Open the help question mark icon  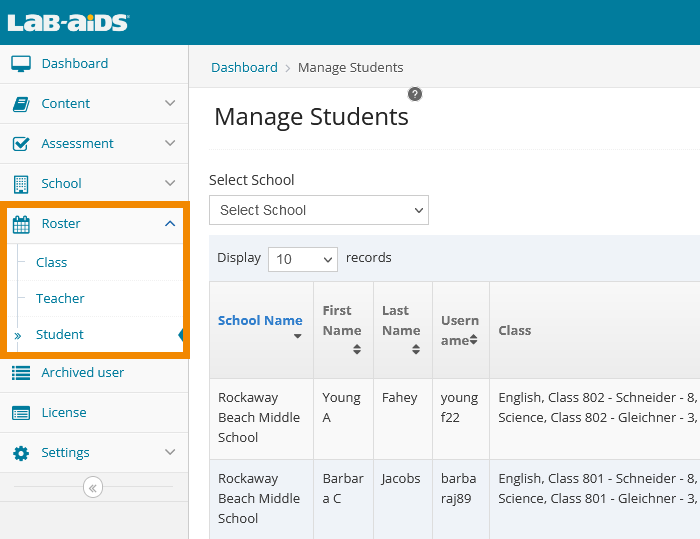415,94
